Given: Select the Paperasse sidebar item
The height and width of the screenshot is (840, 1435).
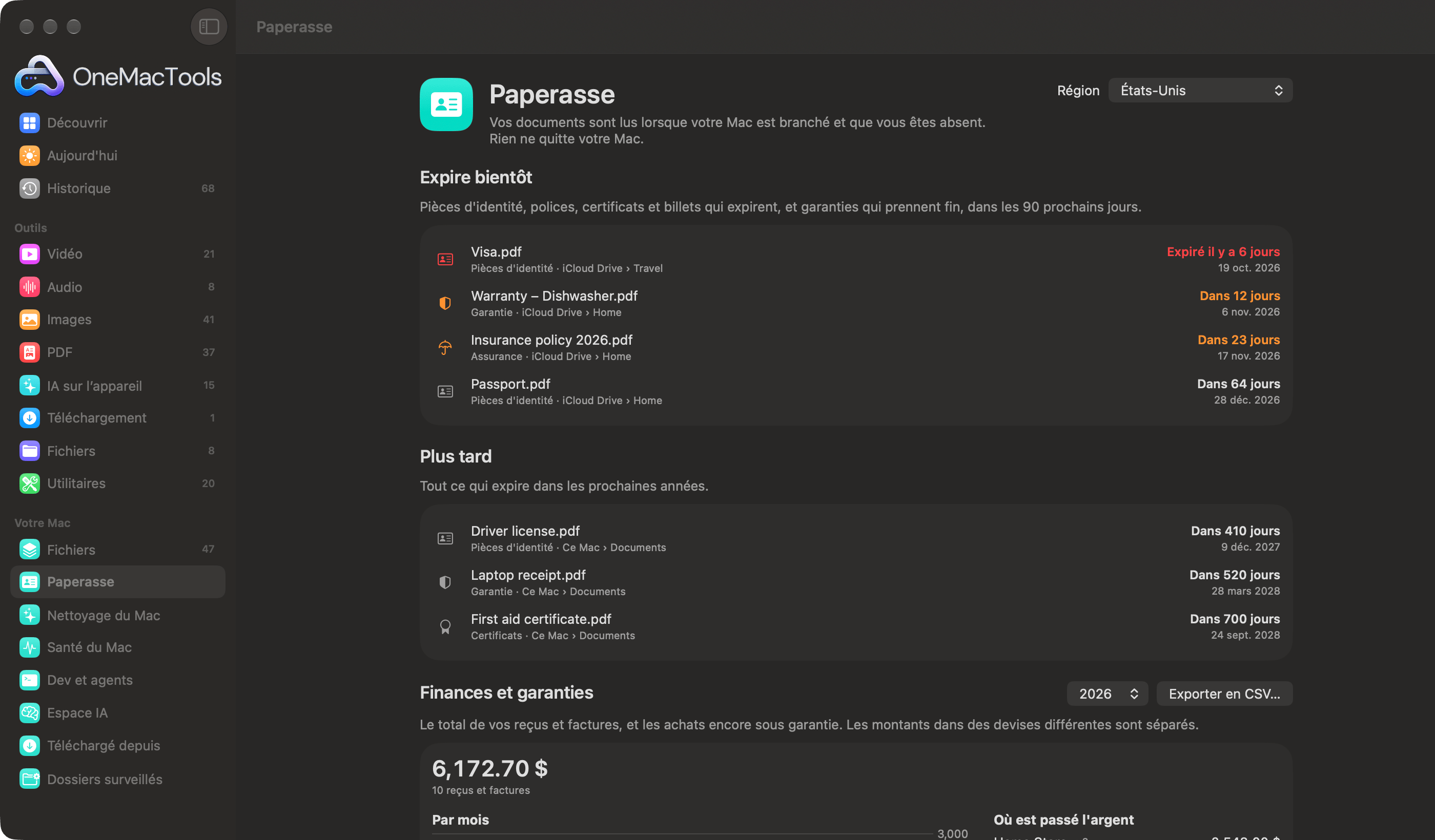Looking at the screenshot, I should (x=117, y=582).
